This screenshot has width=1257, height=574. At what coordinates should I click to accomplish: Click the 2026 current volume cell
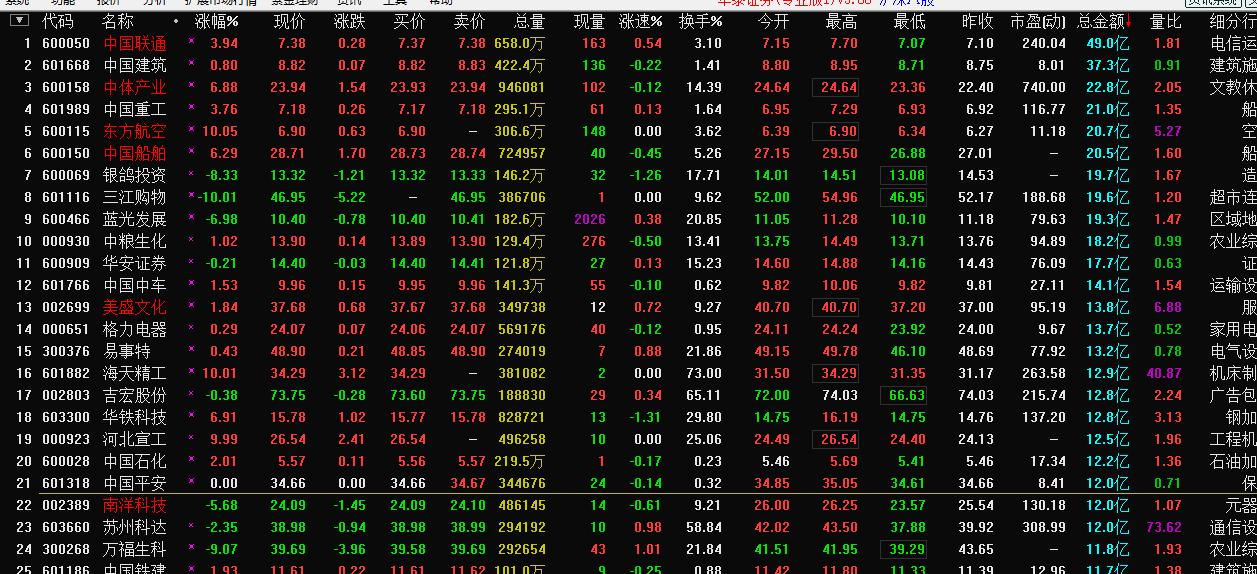click(590, 219)
